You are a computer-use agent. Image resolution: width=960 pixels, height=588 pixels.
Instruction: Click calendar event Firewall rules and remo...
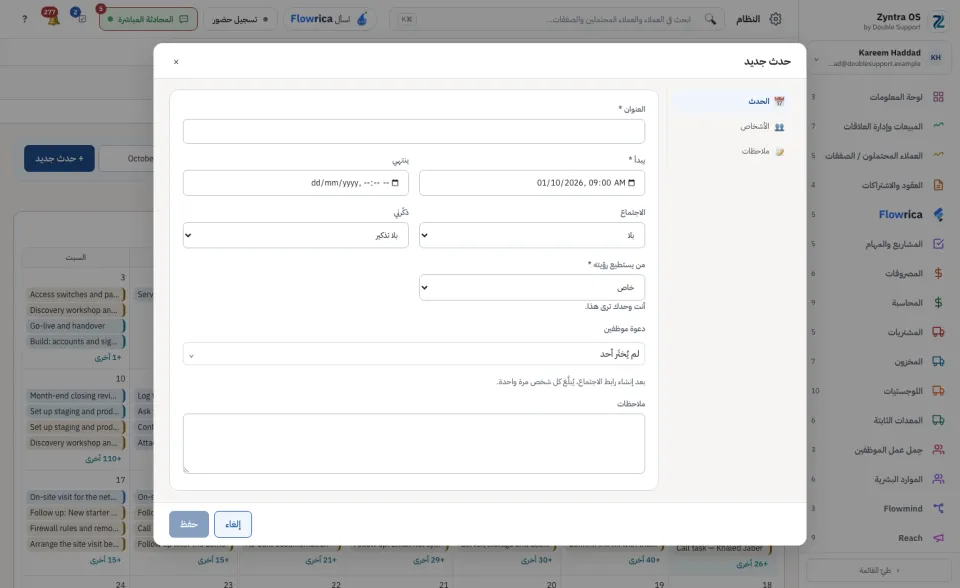click(76, 528)
